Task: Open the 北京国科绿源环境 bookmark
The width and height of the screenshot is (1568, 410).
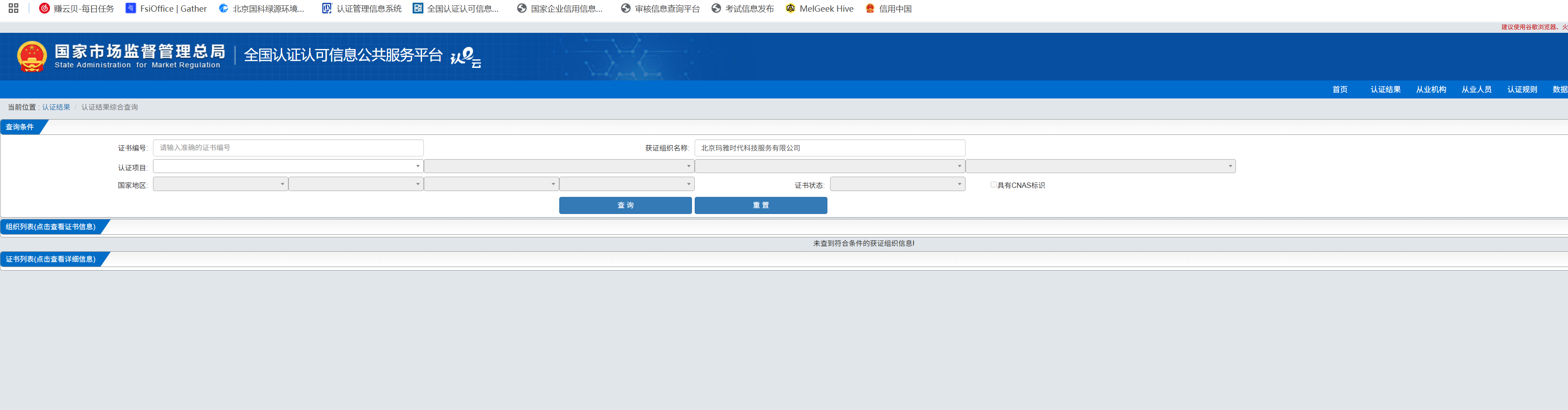Action: [x=262, y=9]
